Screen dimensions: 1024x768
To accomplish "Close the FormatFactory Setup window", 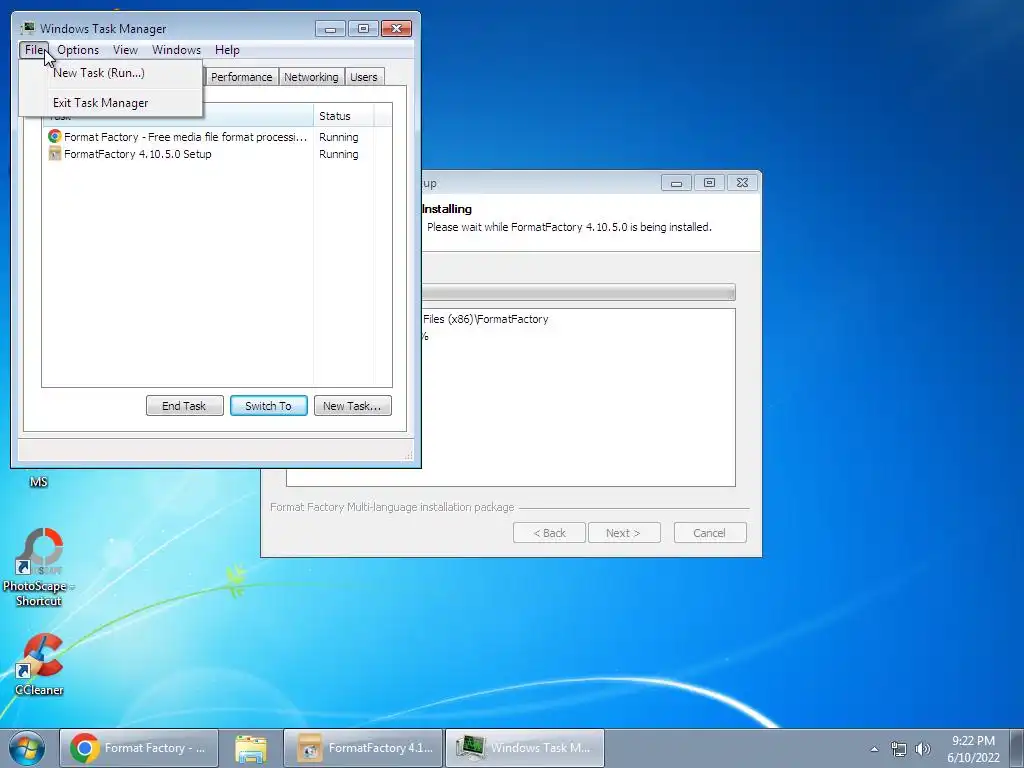I will point(742,183).
